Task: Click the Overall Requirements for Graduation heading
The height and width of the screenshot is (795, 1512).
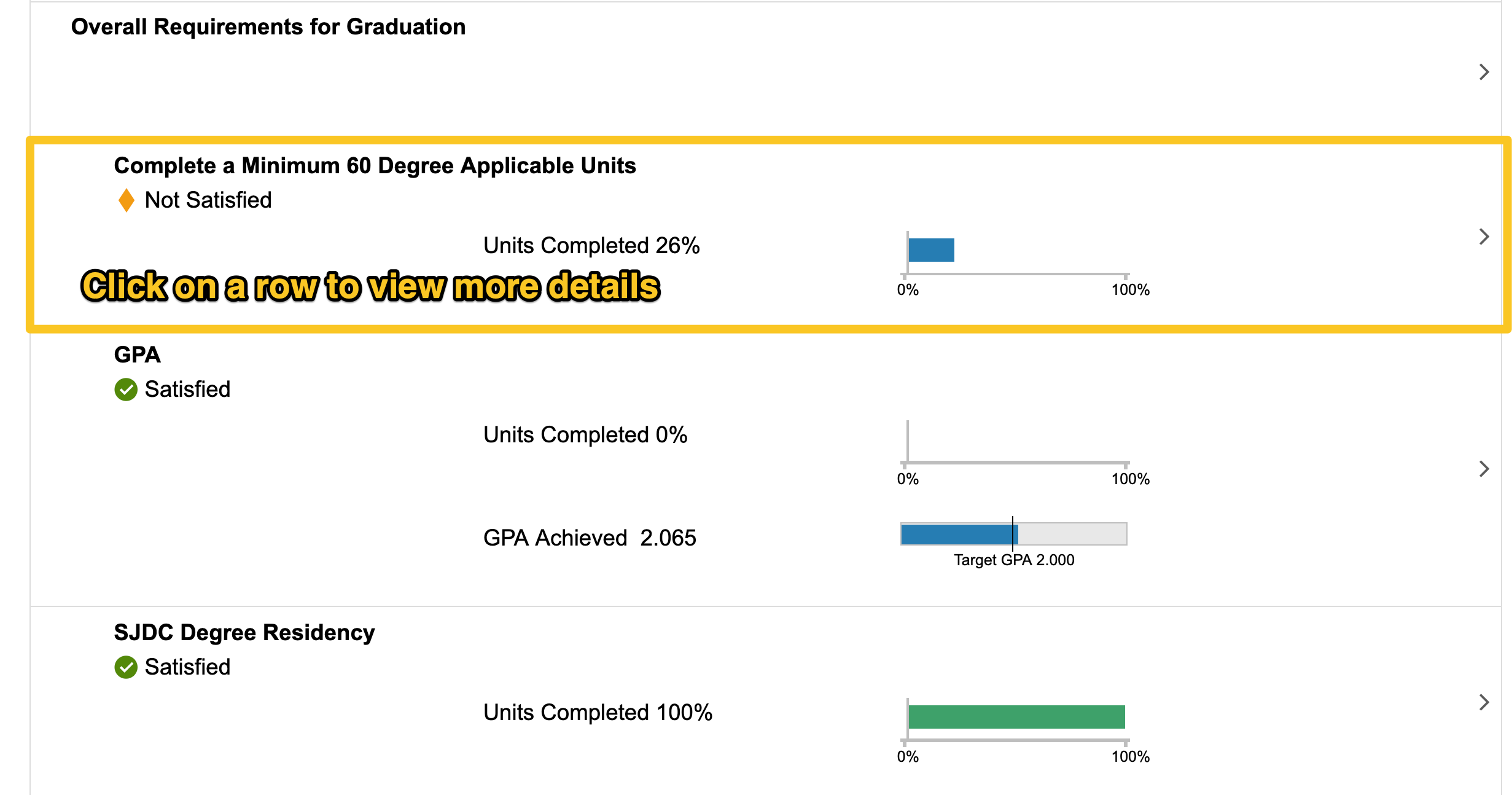Action: 268,27
